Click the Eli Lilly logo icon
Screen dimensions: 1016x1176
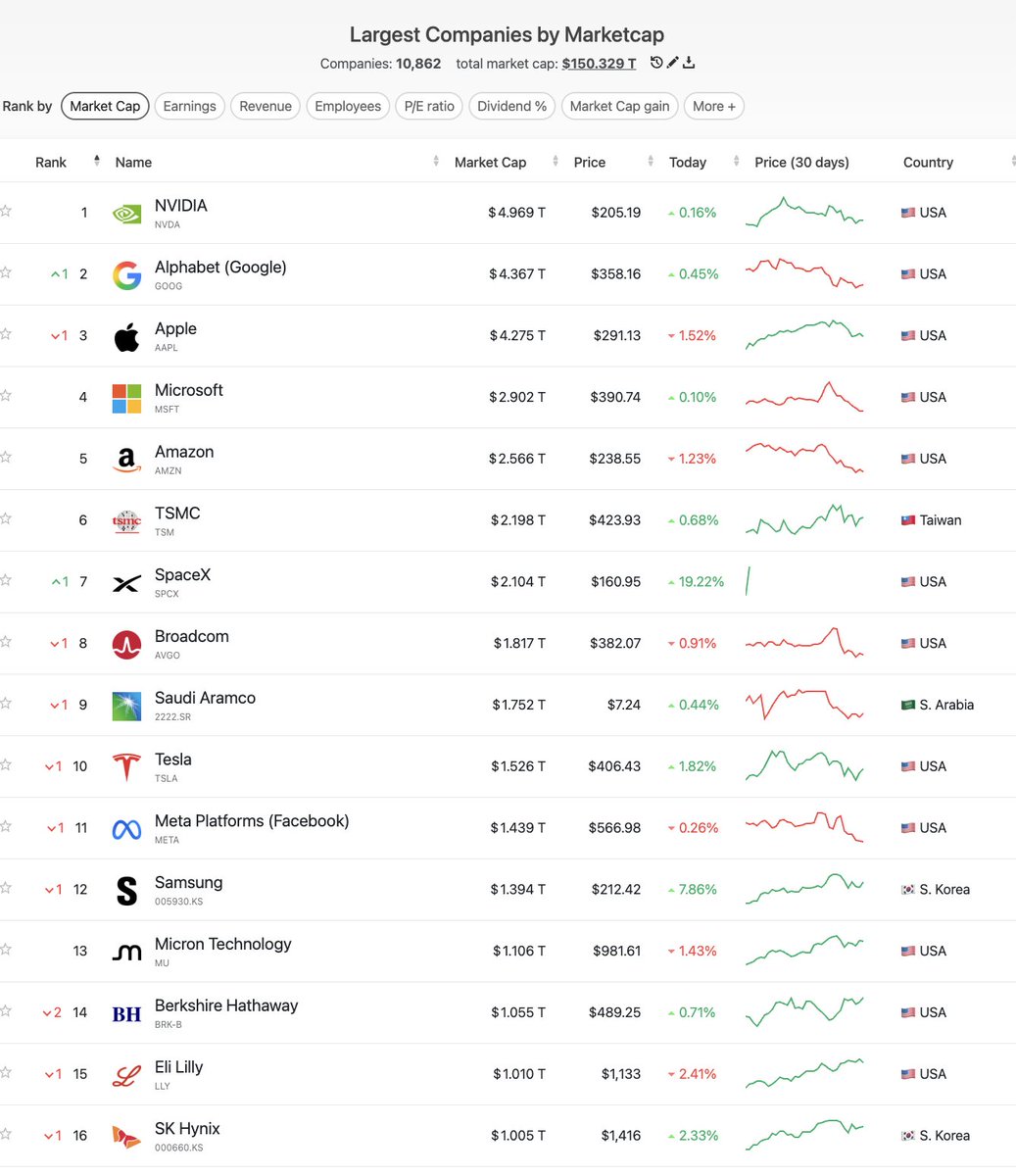pyautogui.click(x=126, y=1076)
